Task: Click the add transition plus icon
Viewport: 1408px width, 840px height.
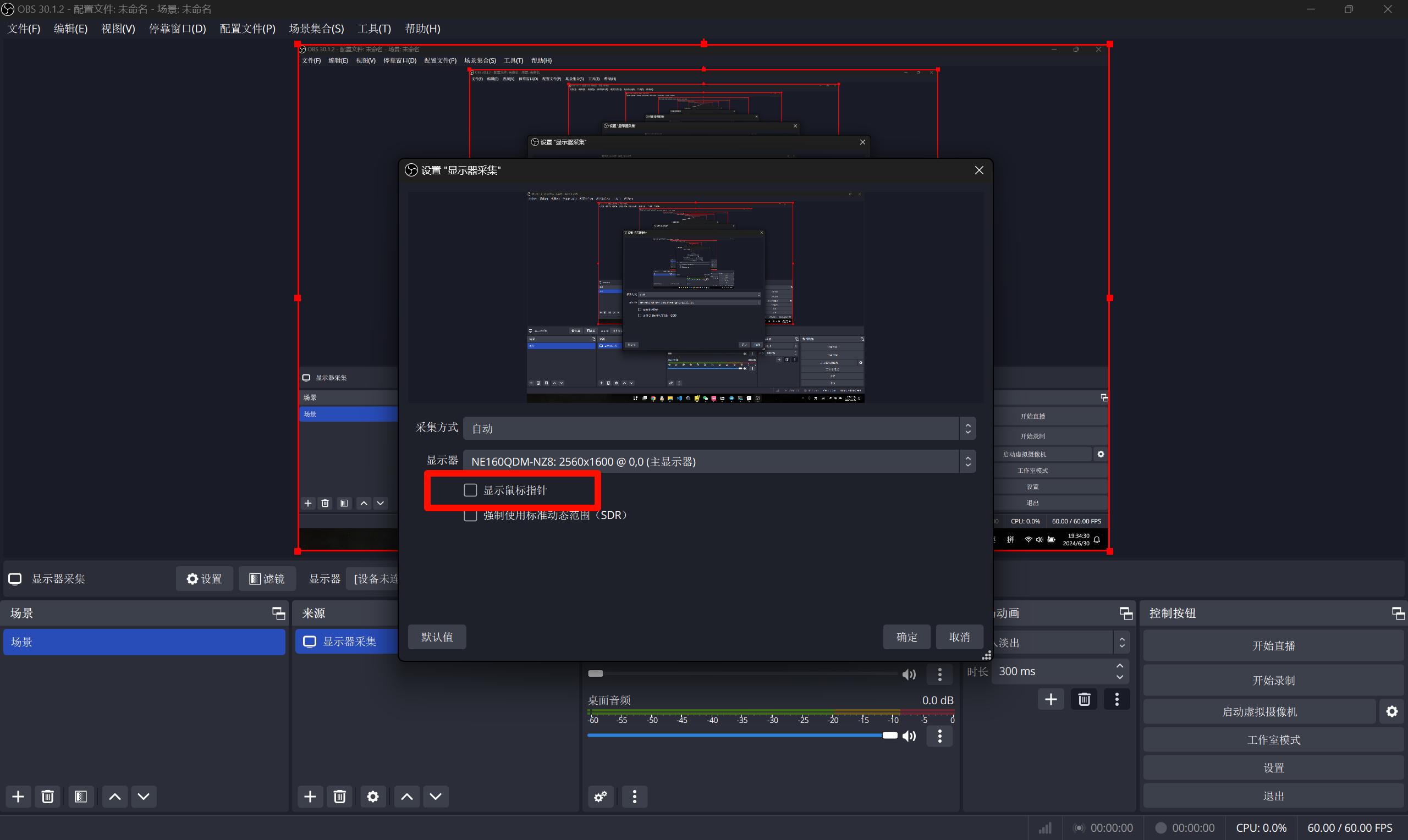Action: 1050,699
